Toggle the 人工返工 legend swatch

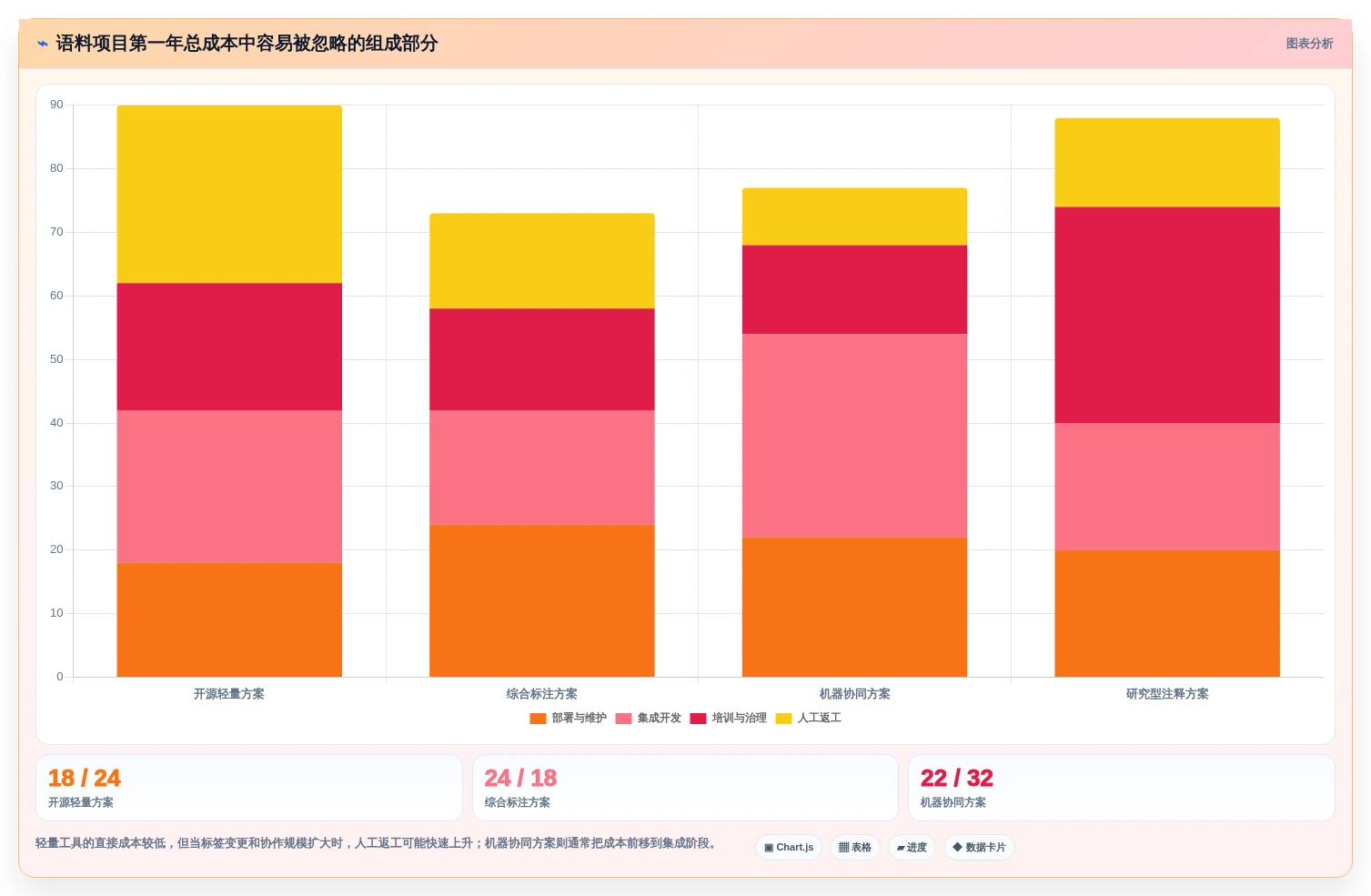[783, 719]
